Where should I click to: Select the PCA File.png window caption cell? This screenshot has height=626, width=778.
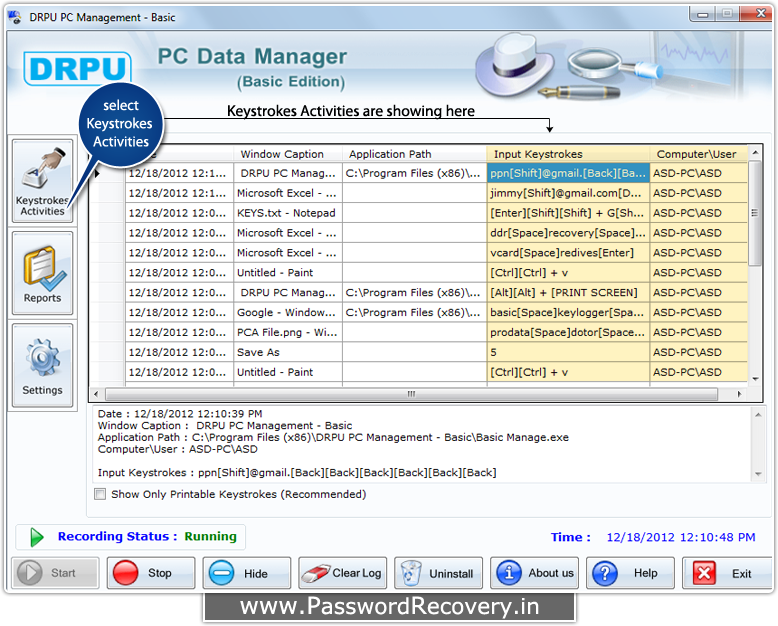pos(288,332)
